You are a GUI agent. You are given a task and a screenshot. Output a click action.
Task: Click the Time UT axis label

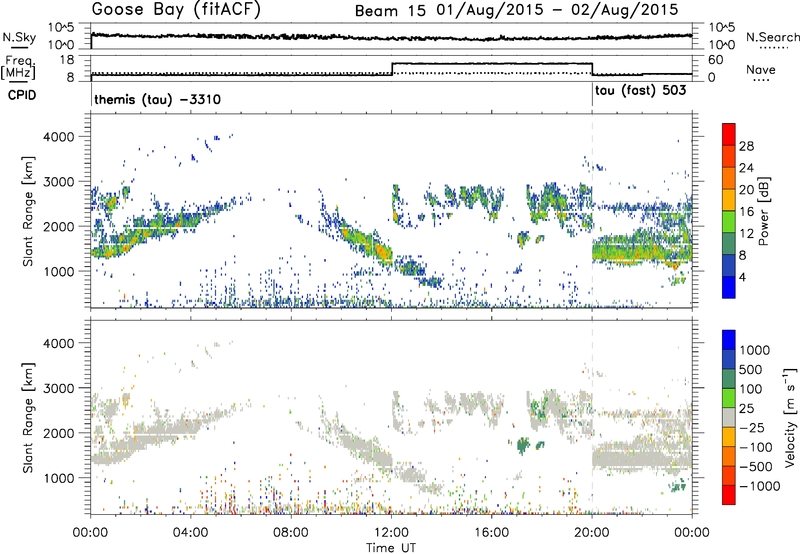click(391, 548)
